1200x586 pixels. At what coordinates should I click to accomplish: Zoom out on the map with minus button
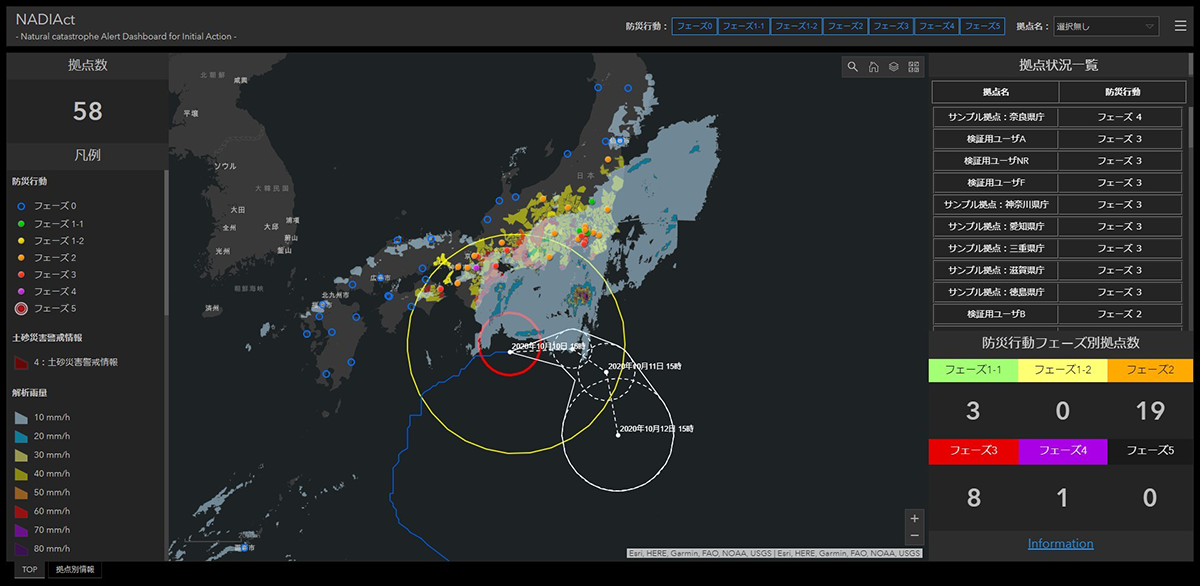[x=914, y=536]
